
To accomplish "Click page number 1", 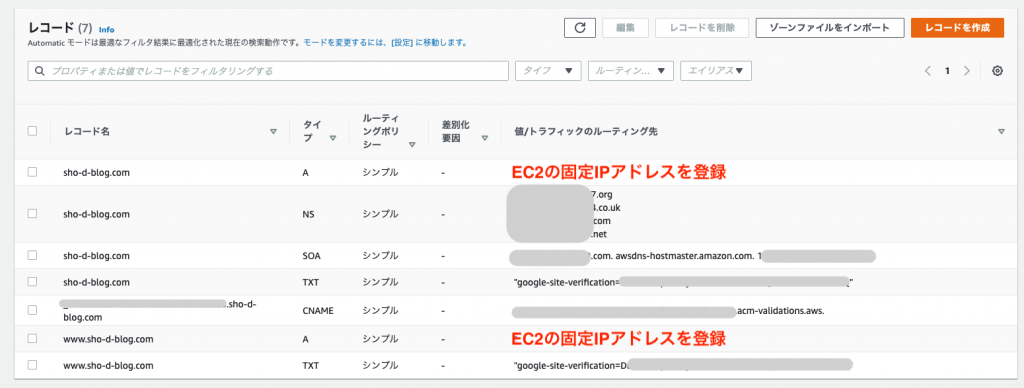I will point(947,71).
